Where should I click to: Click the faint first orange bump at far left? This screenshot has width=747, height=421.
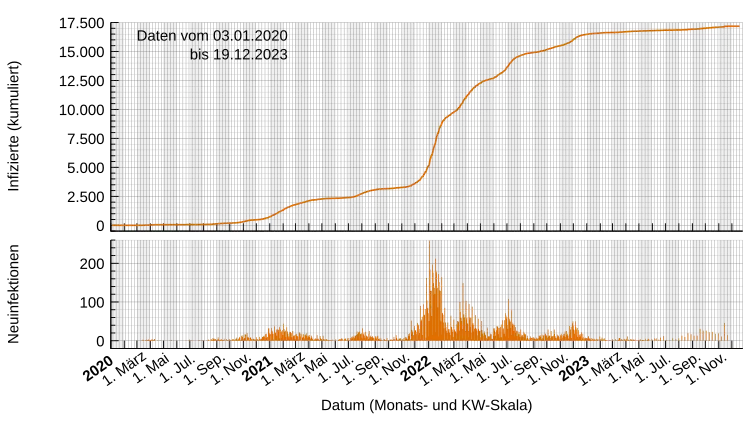[150, 340]
